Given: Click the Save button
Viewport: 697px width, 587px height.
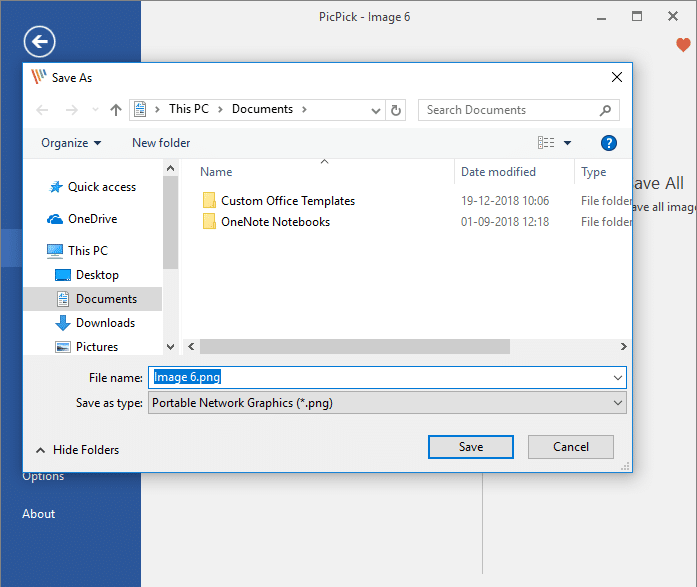Looking at the screenshot, I should (470, 447).
